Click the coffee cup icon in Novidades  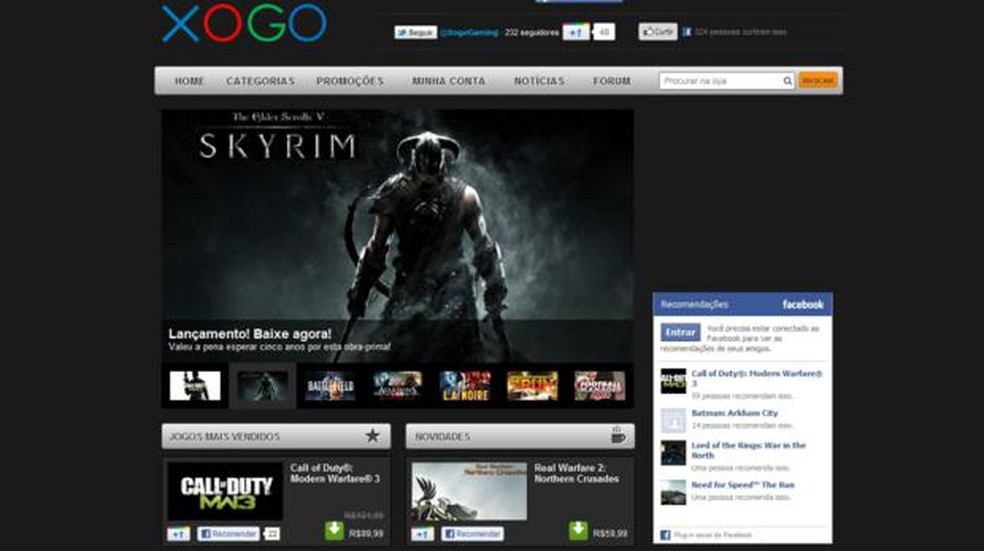(618, 435)
